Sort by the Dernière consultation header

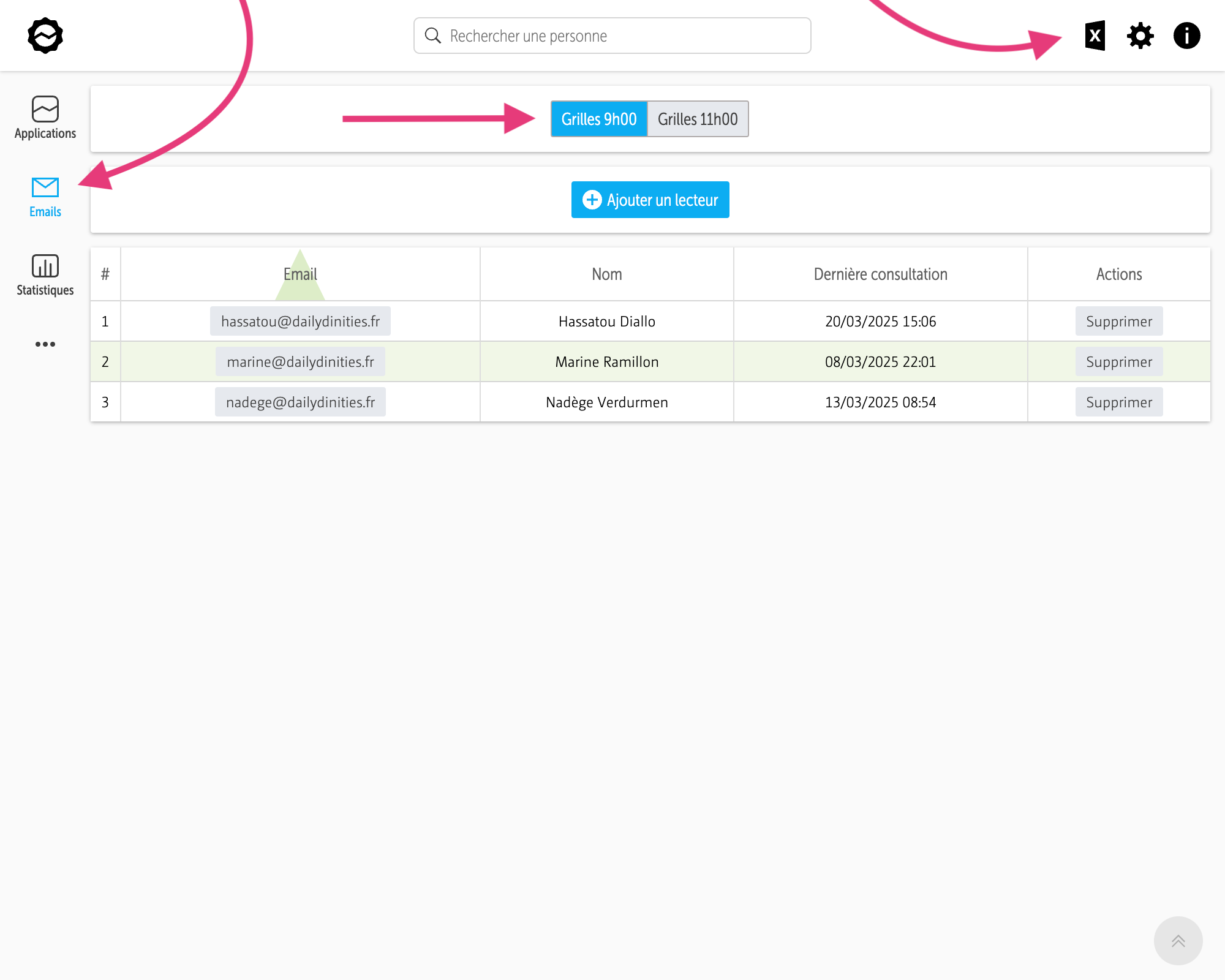click(x=880, y=274)
